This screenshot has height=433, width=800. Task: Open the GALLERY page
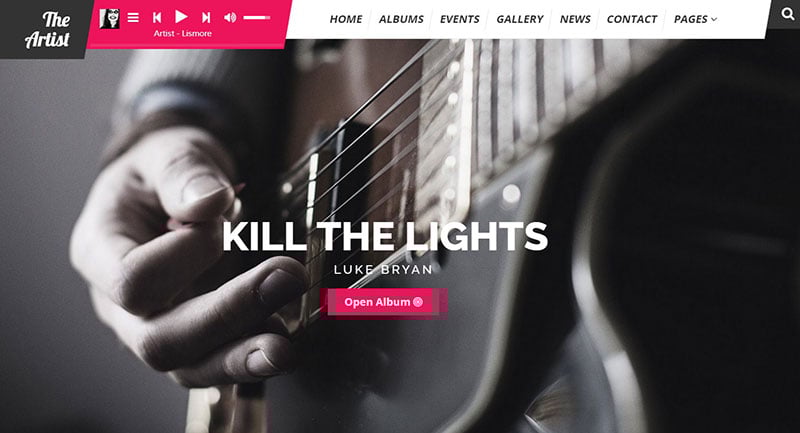520,19
